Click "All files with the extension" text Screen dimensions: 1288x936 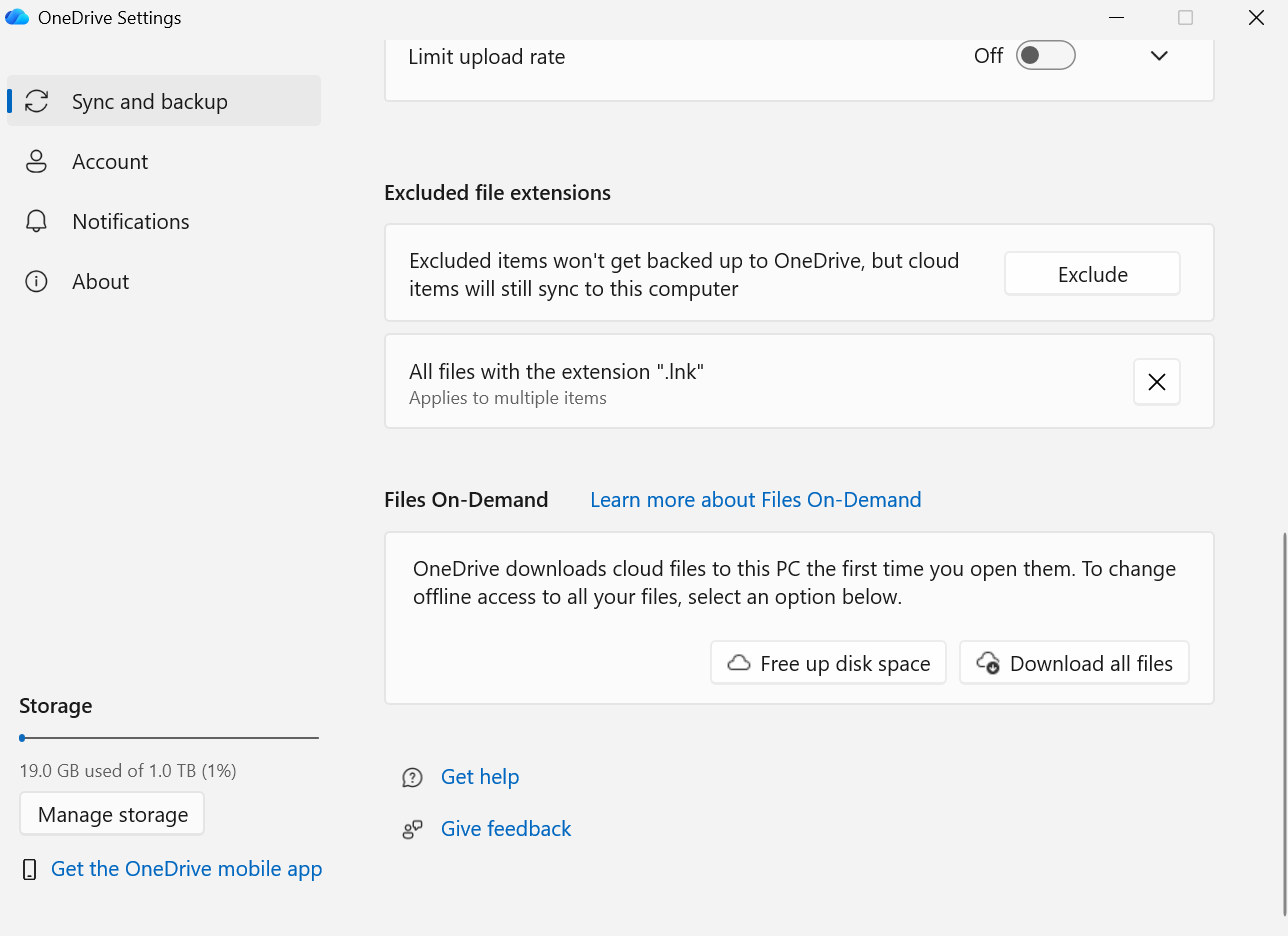(x=557, y=372)
